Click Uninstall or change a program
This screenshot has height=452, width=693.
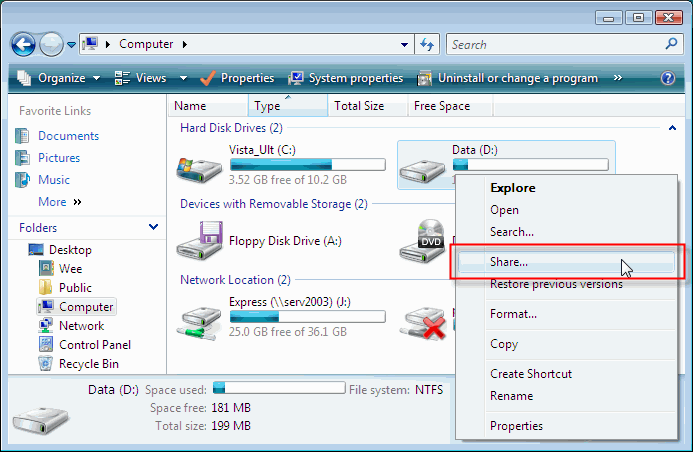click(507, 78)
